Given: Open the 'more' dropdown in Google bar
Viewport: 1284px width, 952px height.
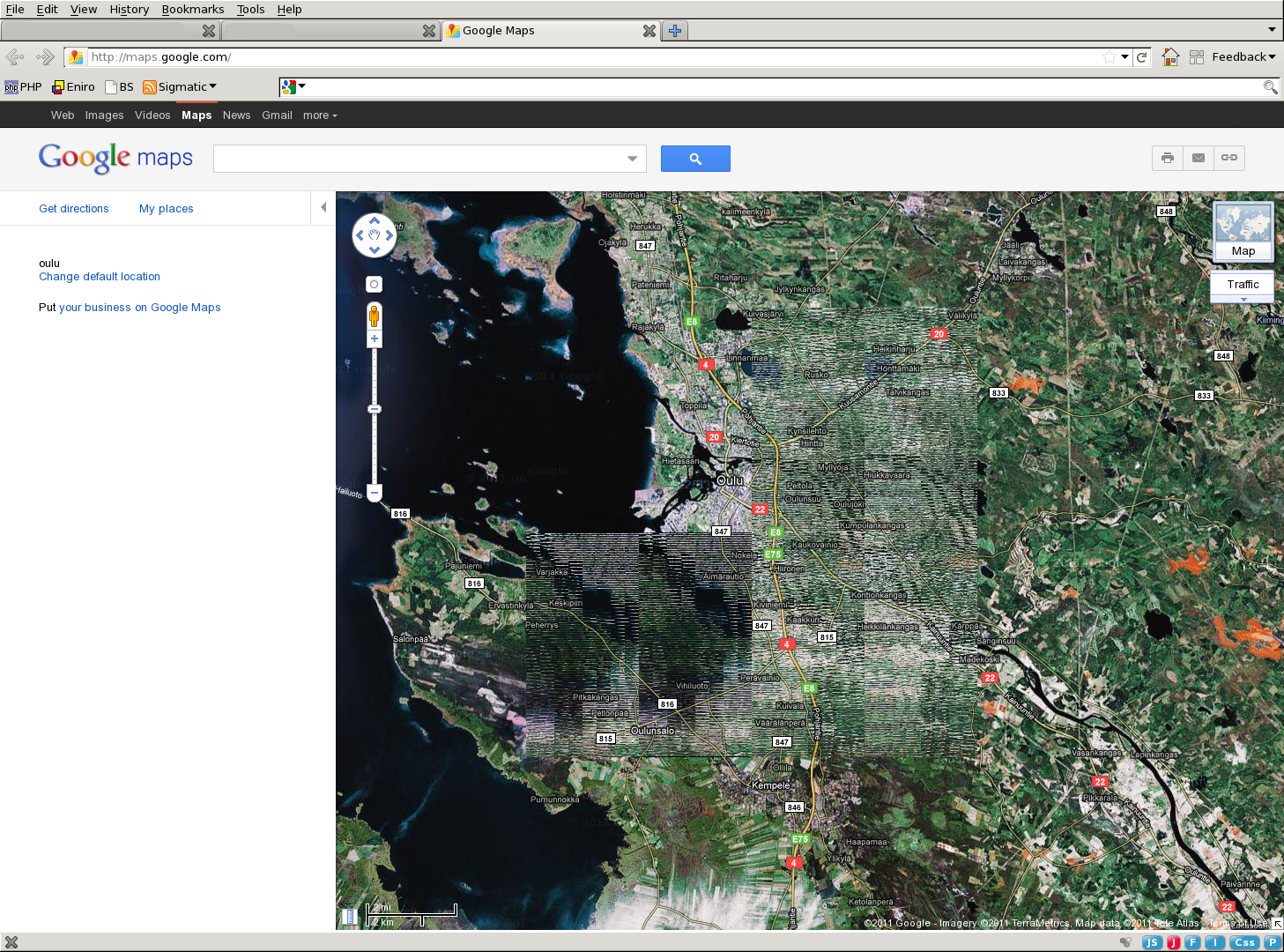Looking at the screenshot, I should 320,115.
